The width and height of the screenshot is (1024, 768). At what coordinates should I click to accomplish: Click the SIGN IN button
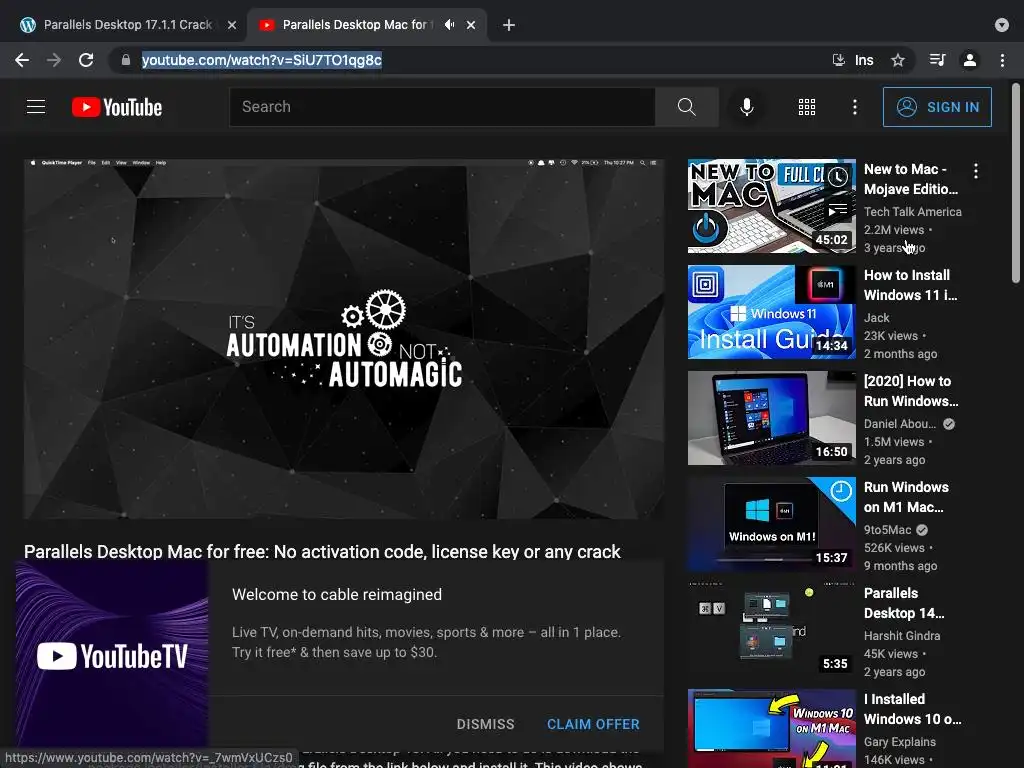(x=937, y=106)
